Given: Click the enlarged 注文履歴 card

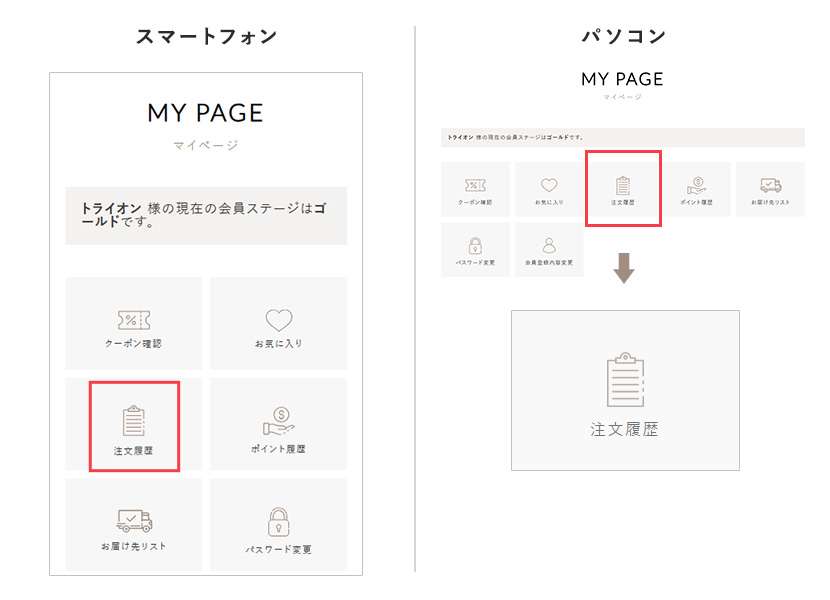Looking at the screenshot, I should point(625,390).
